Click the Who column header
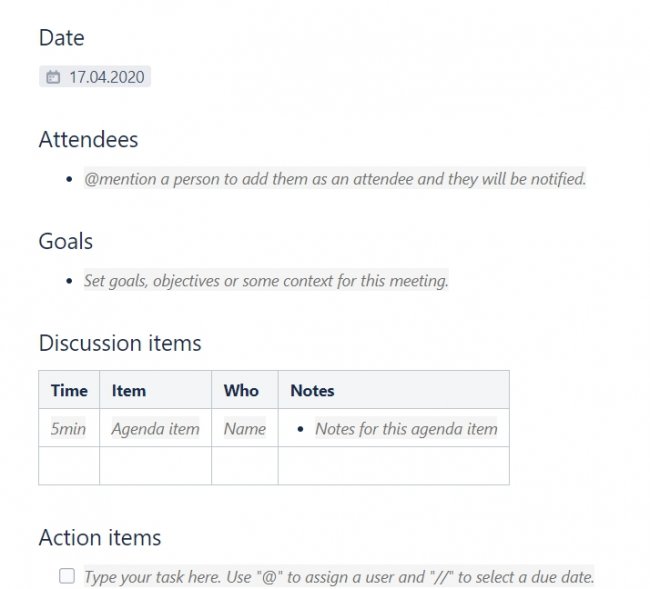Image resolution: width=650 pixels, height=589 pixels. (241, 390)
